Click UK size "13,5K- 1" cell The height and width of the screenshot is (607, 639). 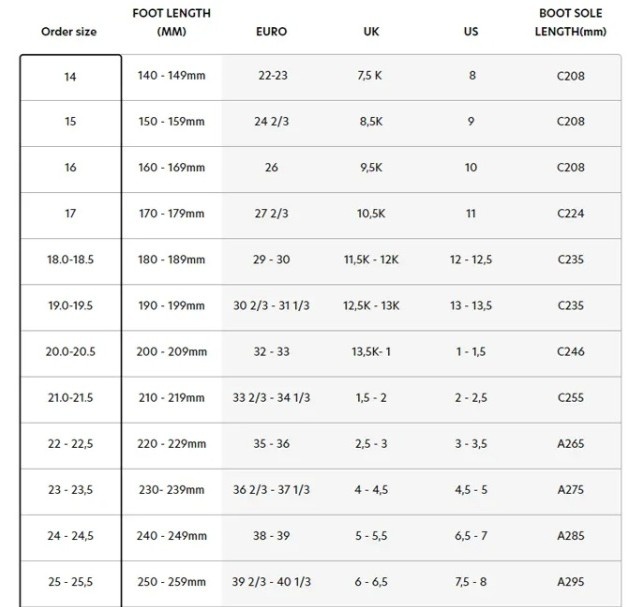point(371,352)
